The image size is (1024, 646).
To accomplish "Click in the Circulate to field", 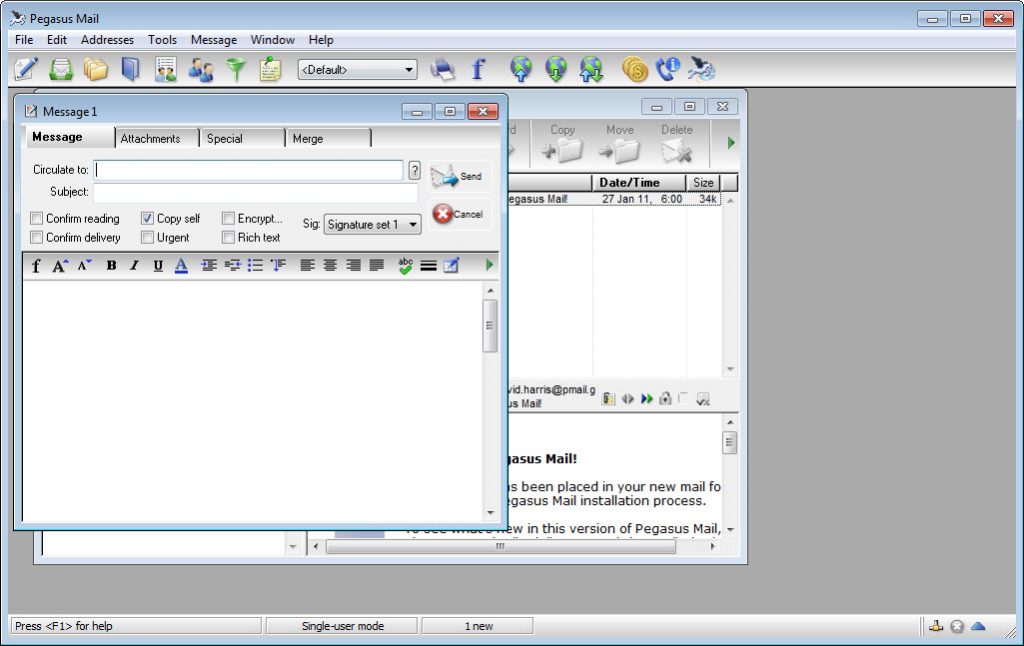I will click(248, 170).
